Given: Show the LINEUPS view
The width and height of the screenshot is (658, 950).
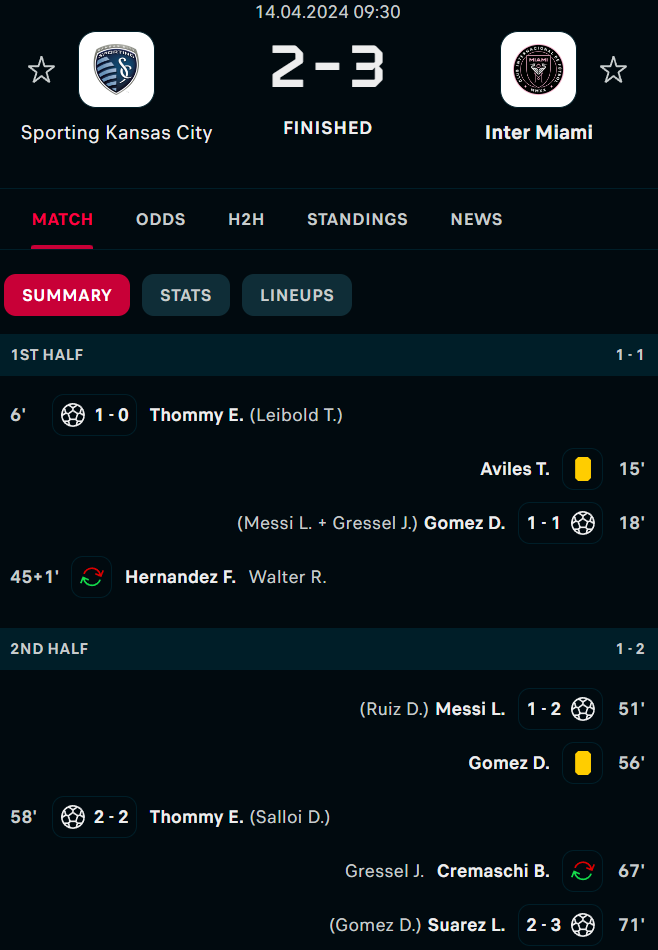Looking at the screenshot, I should [297, 295].
